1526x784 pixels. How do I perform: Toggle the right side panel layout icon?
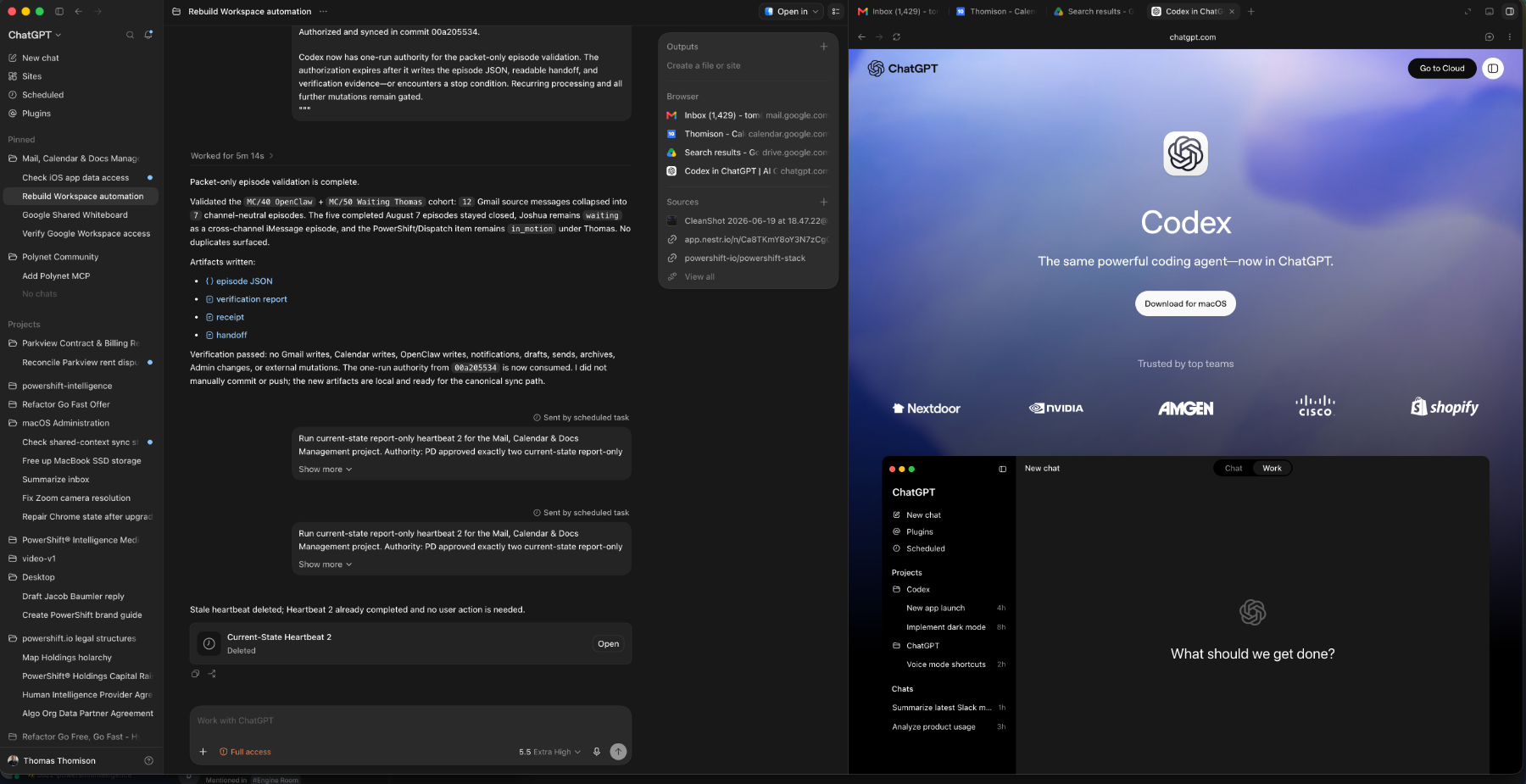click(836, 11)
